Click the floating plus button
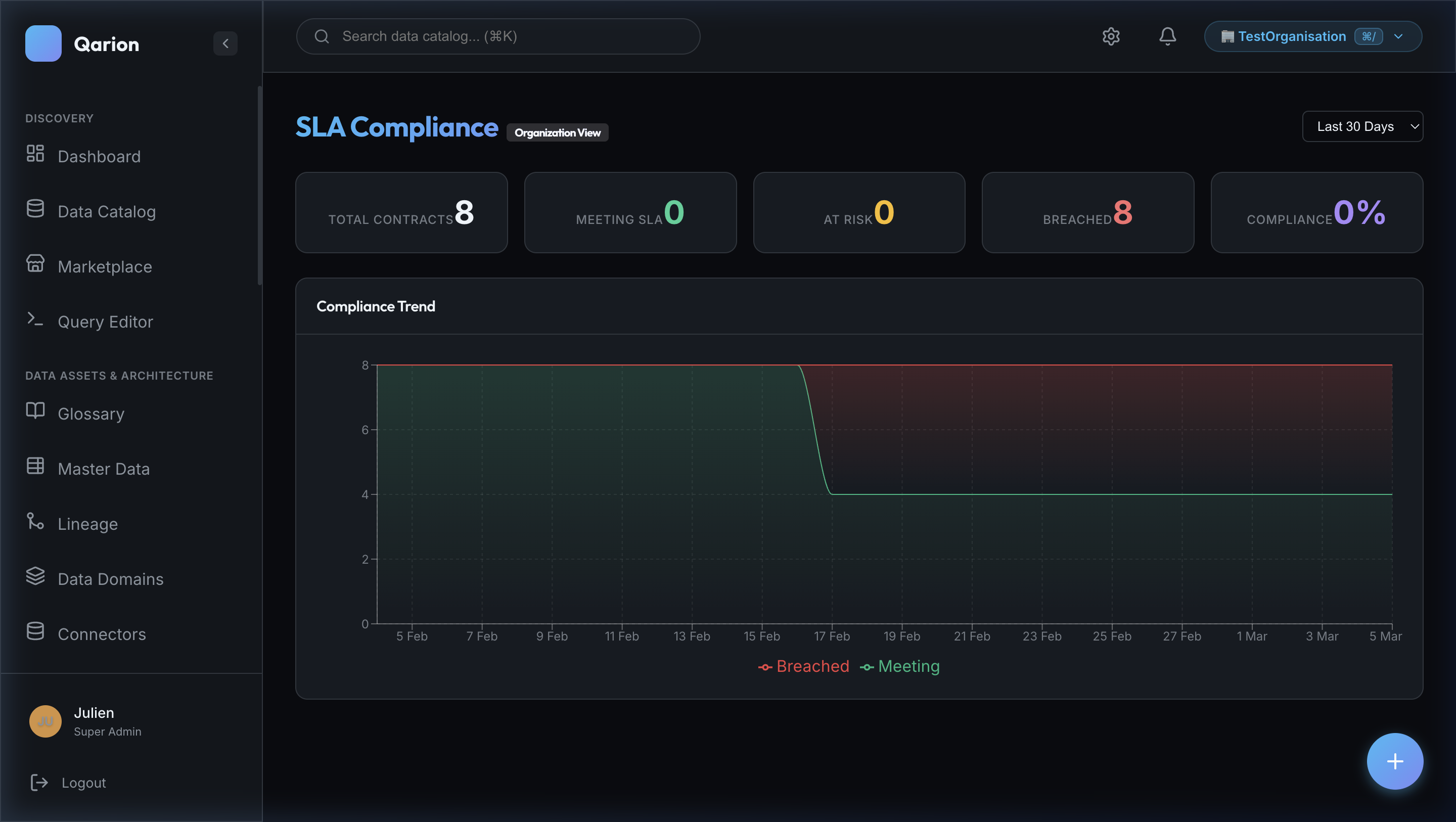 coord(1394,761)
